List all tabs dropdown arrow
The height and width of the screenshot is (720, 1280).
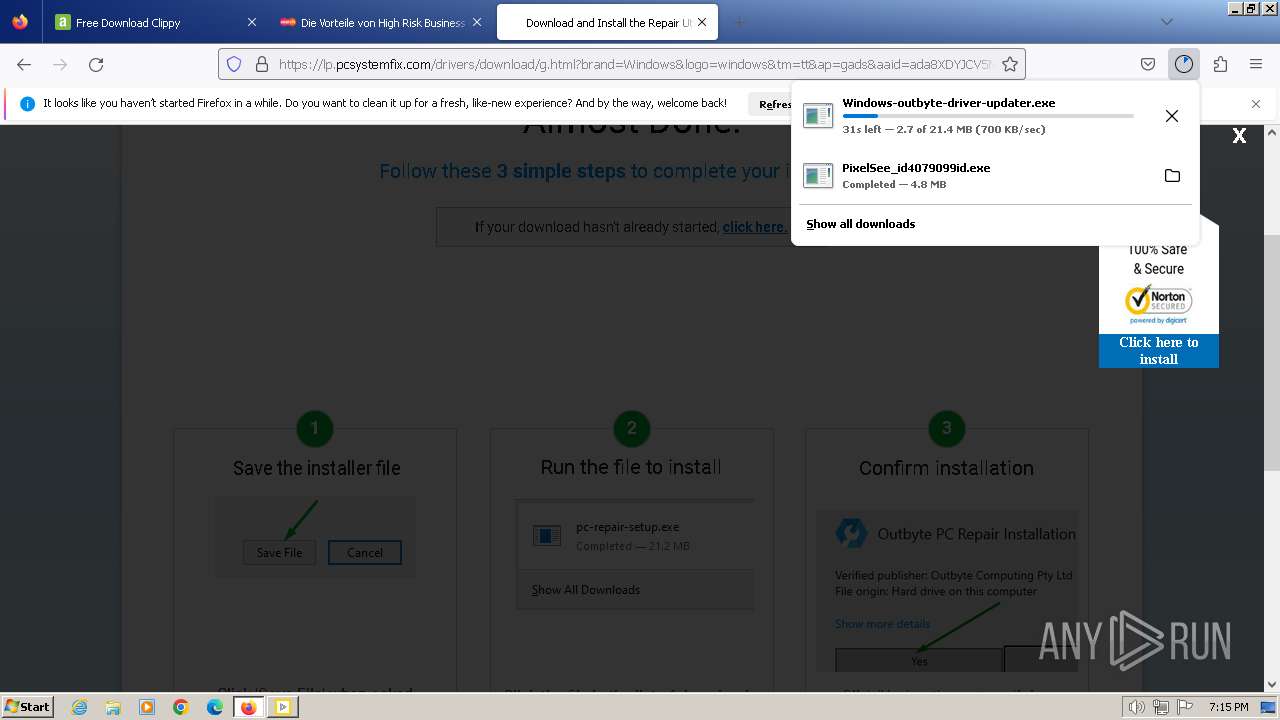point(1166,22)
